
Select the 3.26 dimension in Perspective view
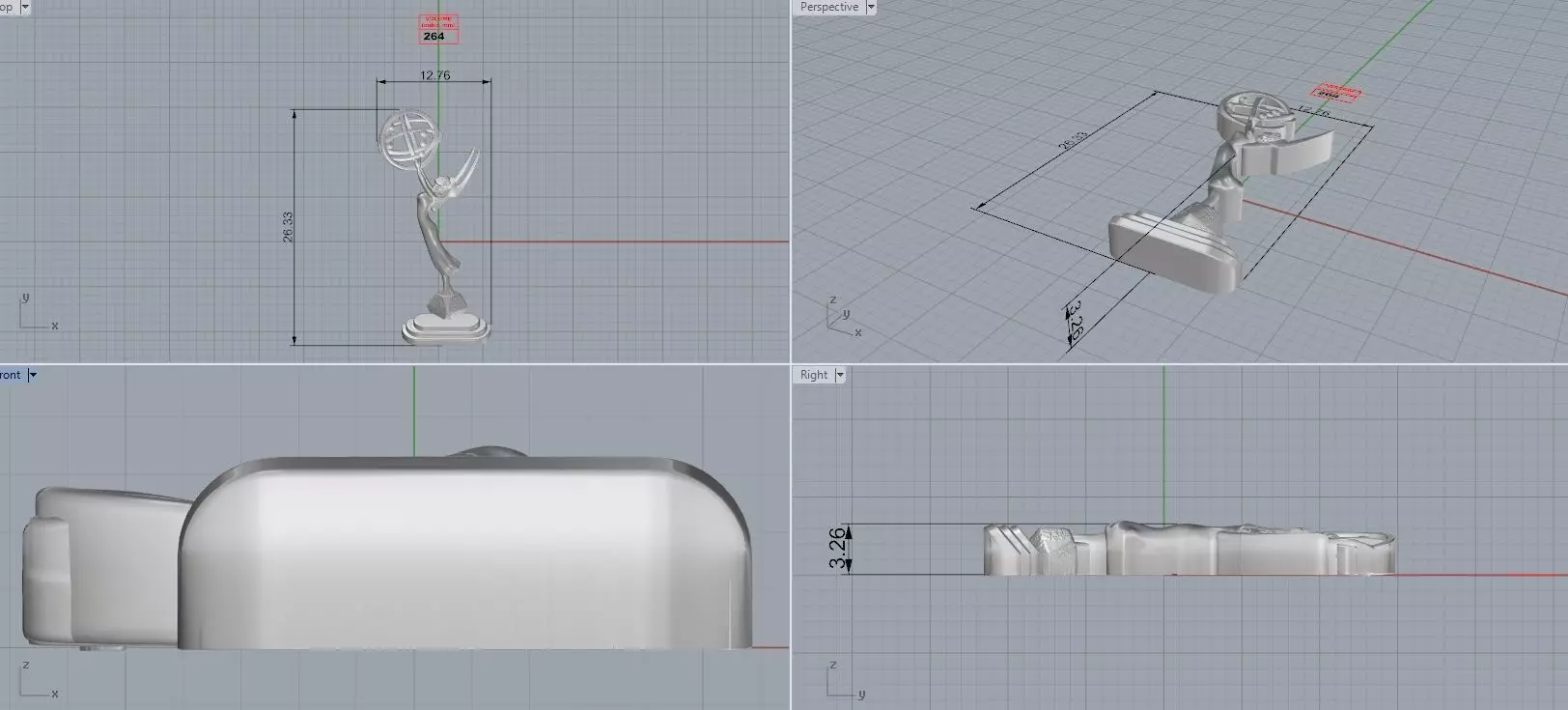[1074, 323]
